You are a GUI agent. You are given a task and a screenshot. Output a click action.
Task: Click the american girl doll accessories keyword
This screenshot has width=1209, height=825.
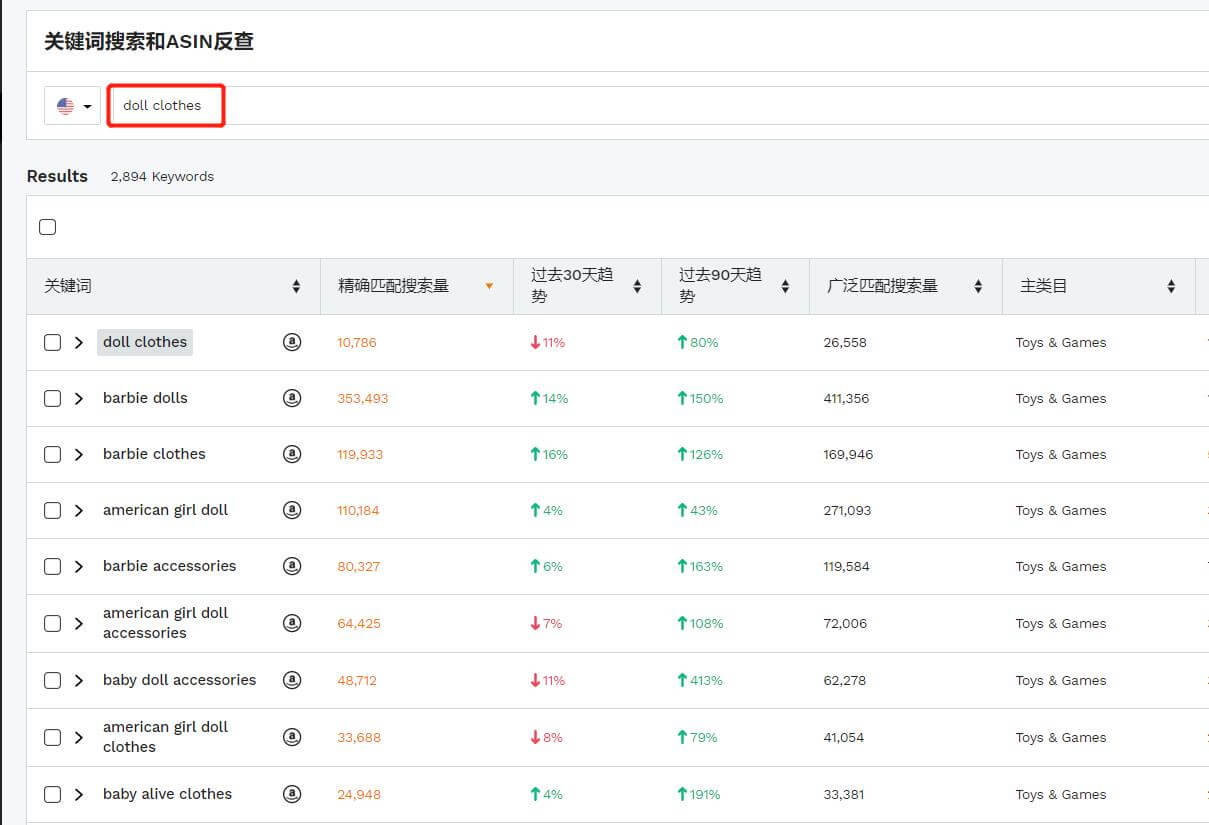(x=165, y=623)
